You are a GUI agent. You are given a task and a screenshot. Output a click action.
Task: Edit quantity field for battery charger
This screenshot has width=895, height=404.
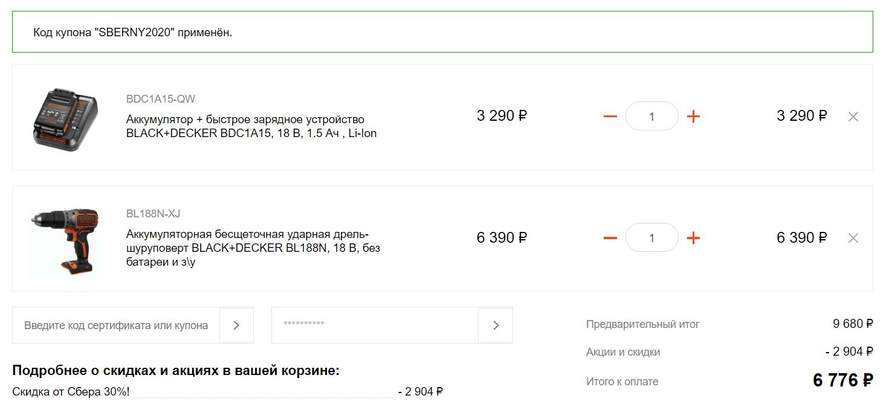click(x=652, y=116)
